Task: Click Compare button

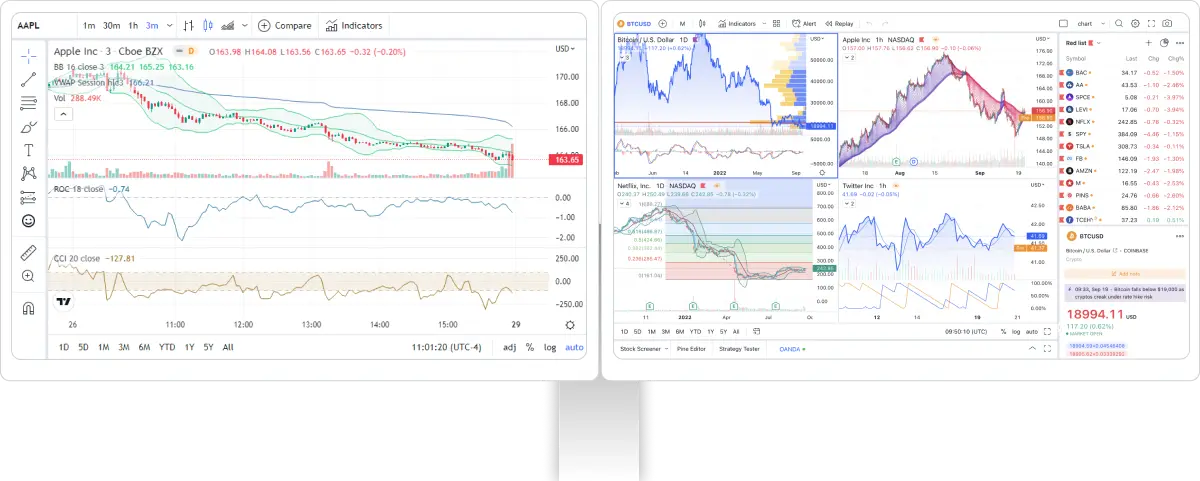Action: 284,25
